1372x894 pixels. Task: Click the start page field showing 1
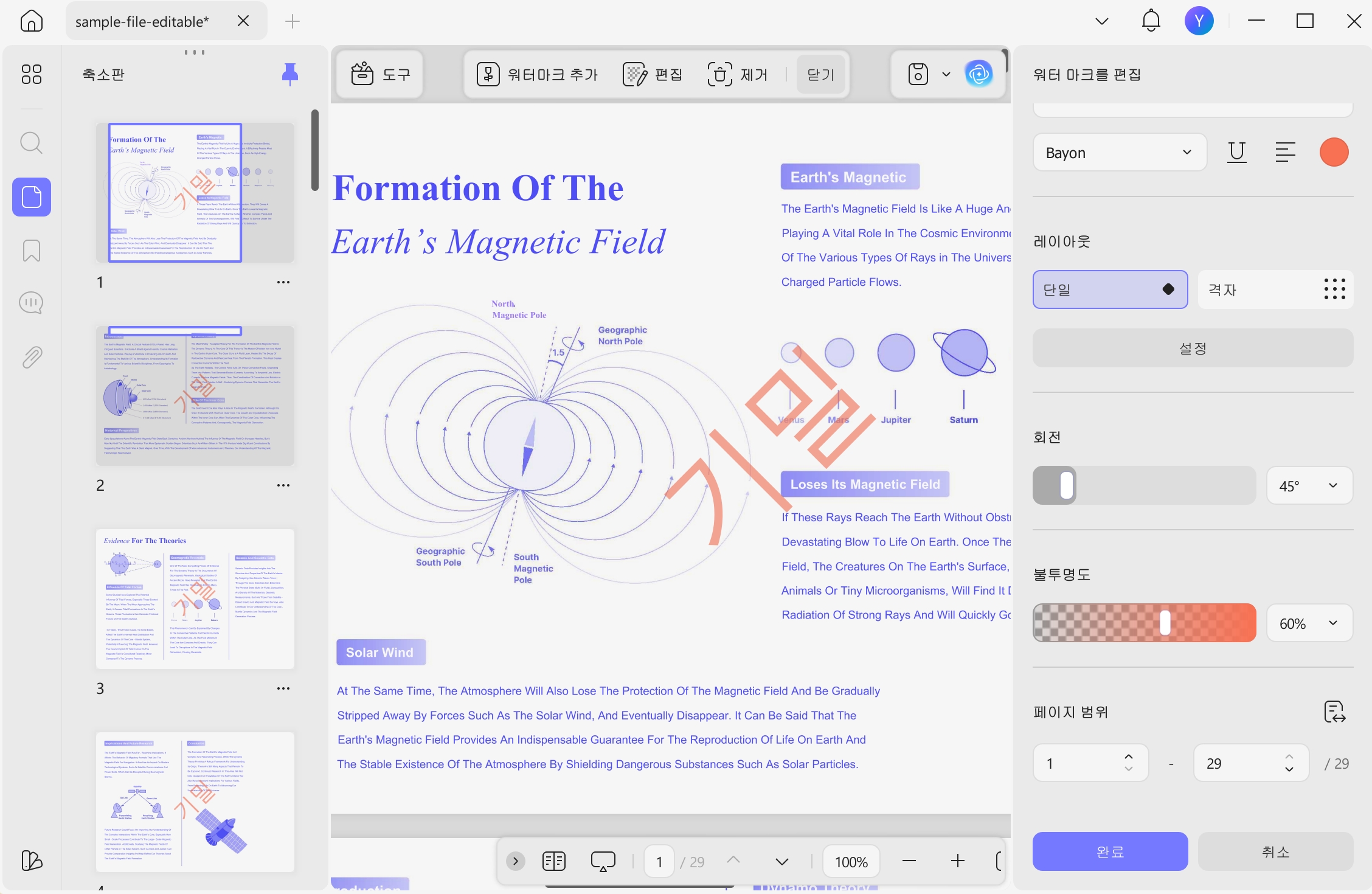(1091, 763)
